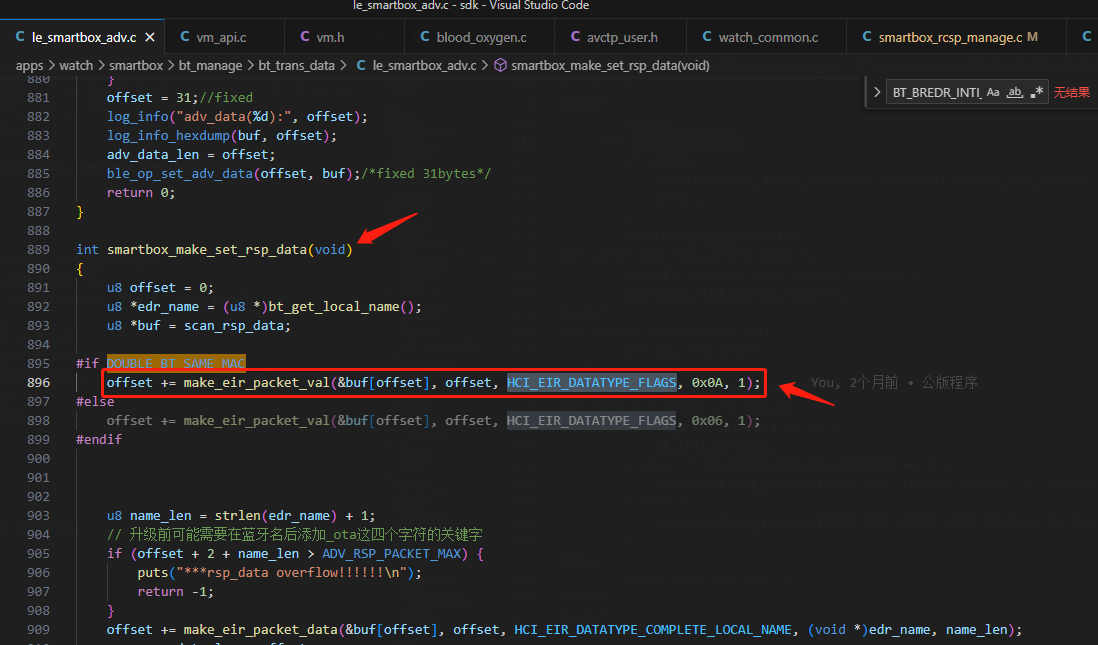Click the ADV_RSP_PACKET_MAX constant
Viewport: 1098px width, 645px height.
tap(391, 553)
